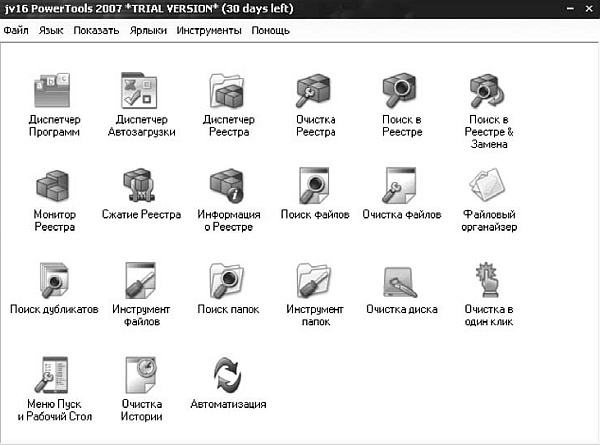Open the Язык menu
Viewport: 600px width, 445px height.
click(x=51, y=30)
